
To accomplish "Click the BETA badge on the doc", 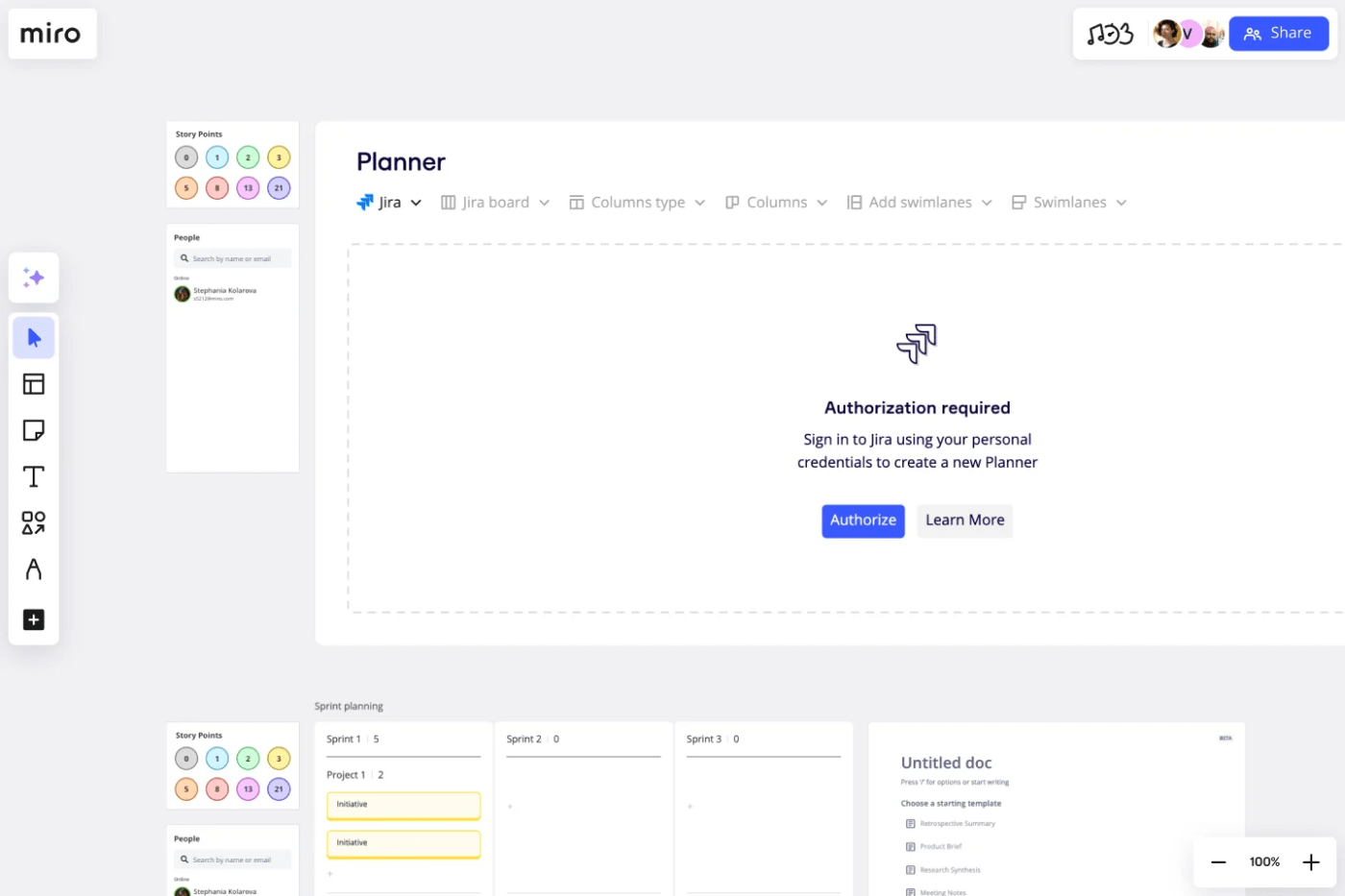I will coord(1226,738).
